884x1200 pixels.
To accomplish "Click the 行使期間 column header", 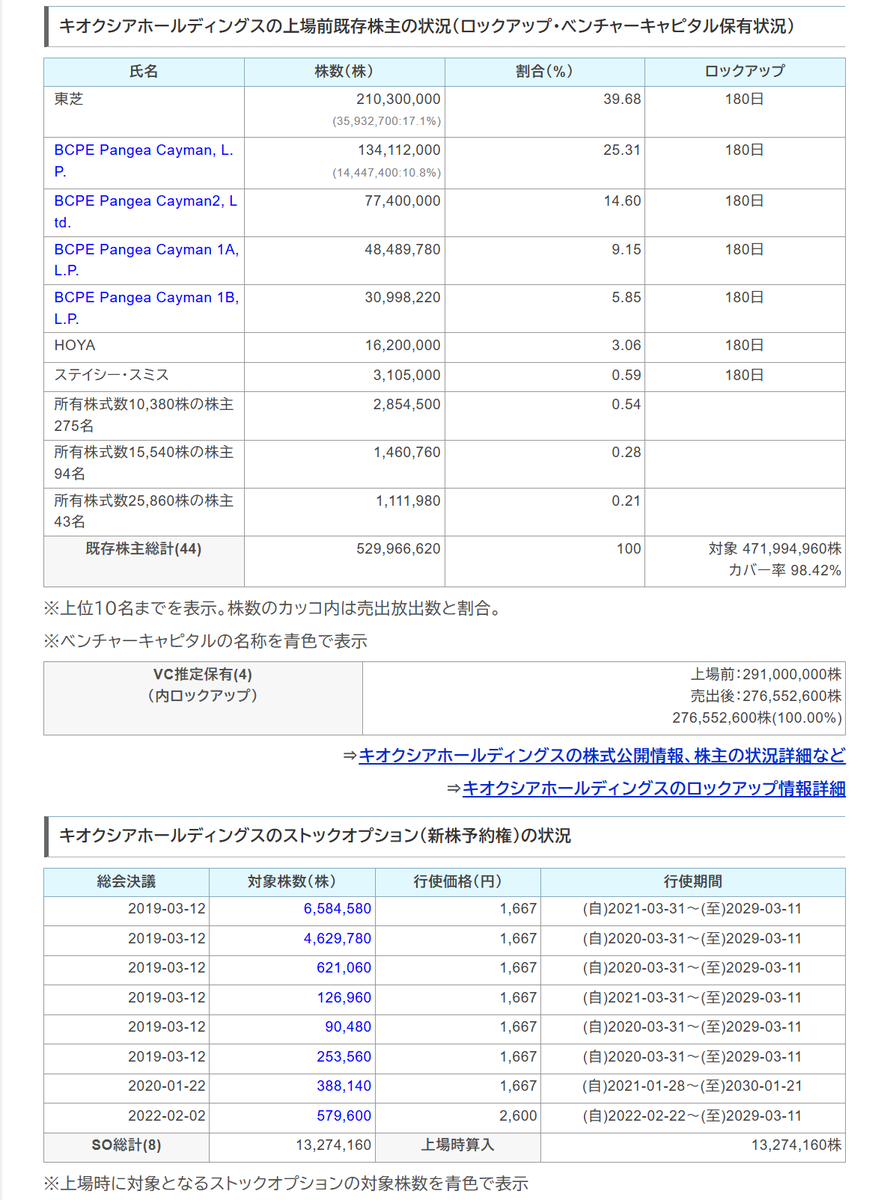I will point(693,882).
